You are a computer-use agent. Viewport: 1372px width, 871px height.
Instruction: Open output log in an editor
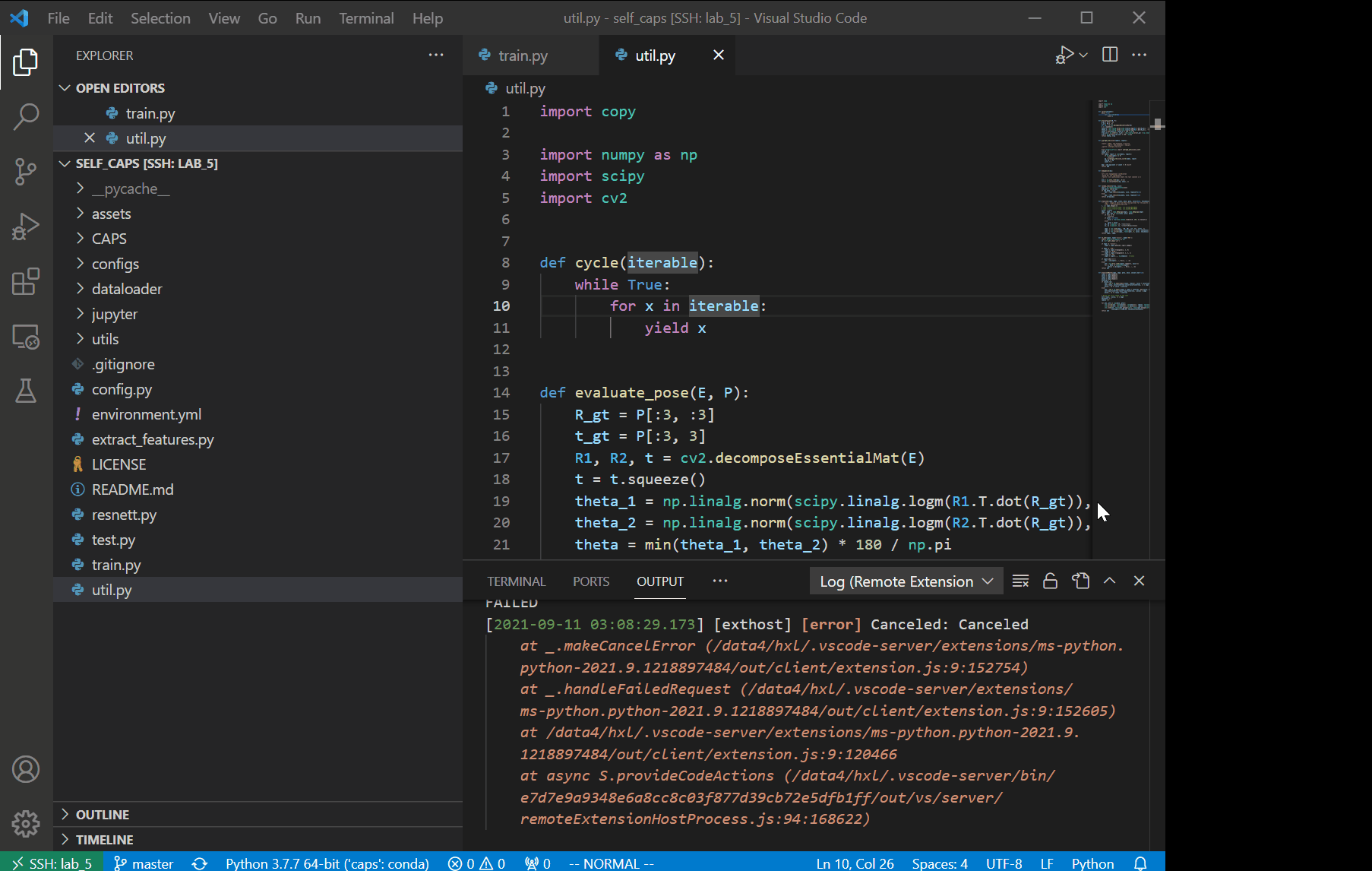pyautogui.click(x=1080, y=581)
